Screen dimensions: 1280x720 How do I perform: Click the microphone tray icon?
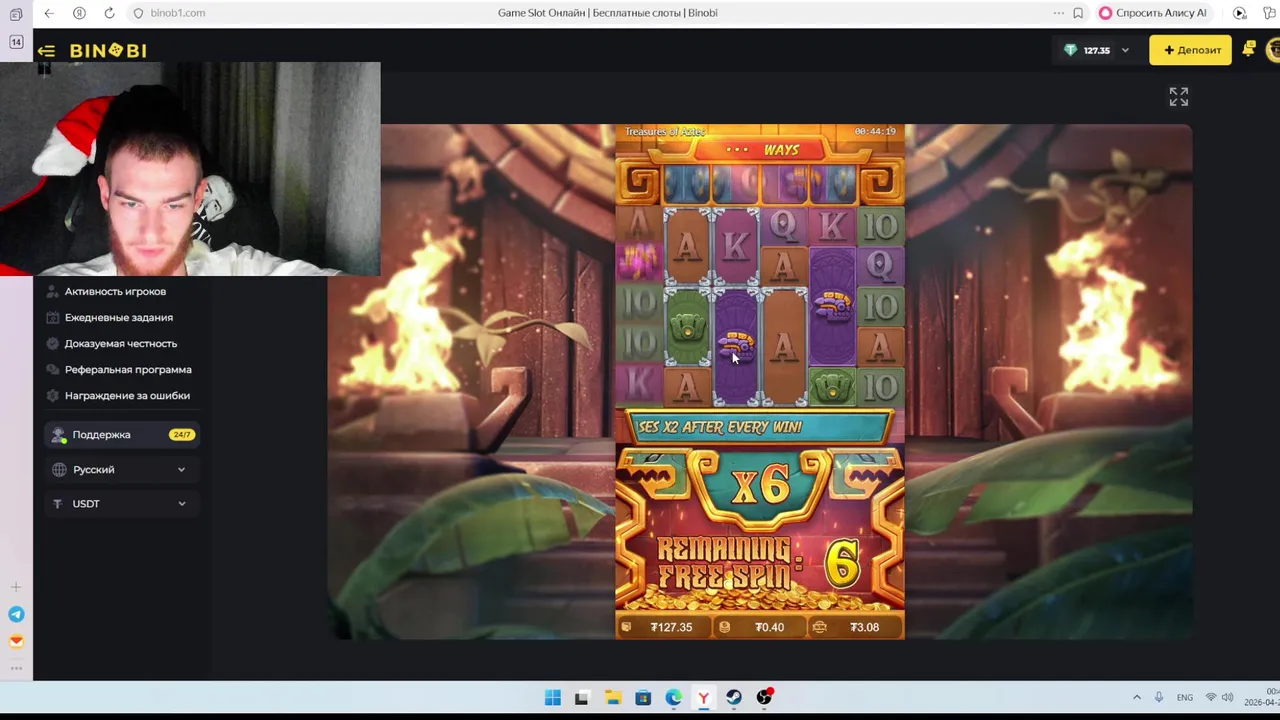click(1159, 698)
